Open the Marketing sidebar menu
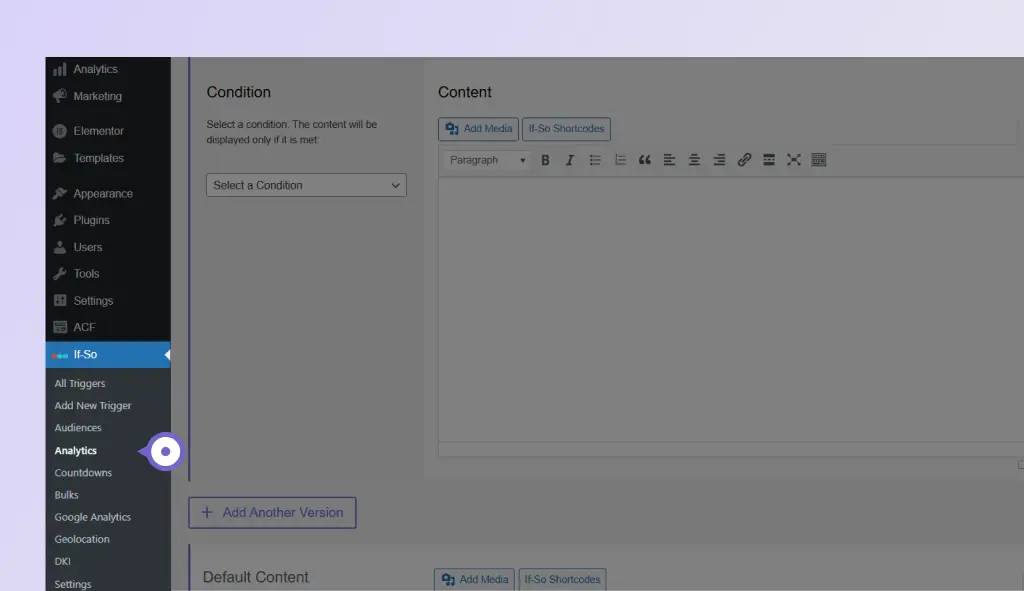1024x591 pixels. tap(108, 96)
